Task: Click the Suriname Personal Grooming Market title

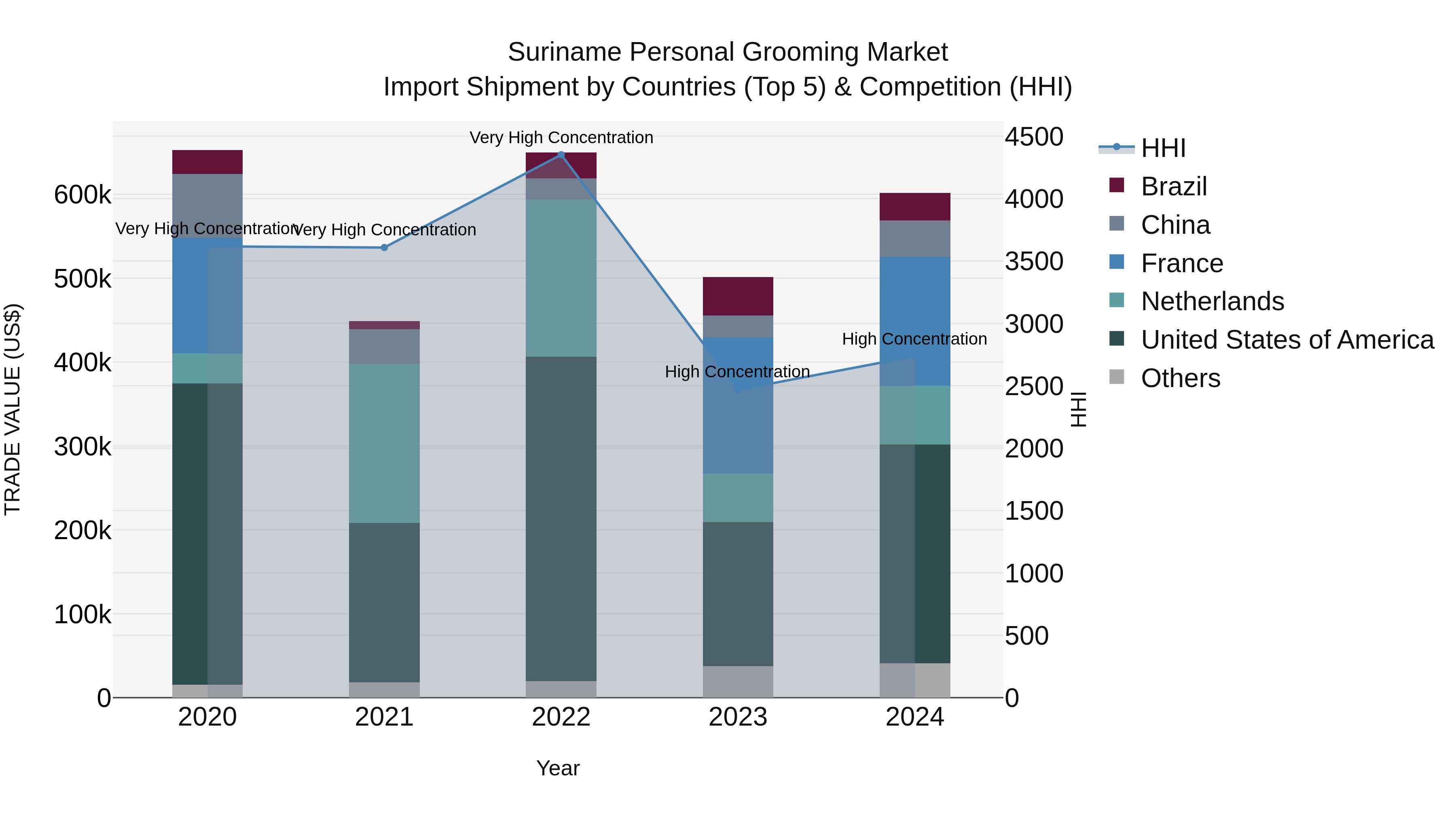Action: tap(728, 52)
